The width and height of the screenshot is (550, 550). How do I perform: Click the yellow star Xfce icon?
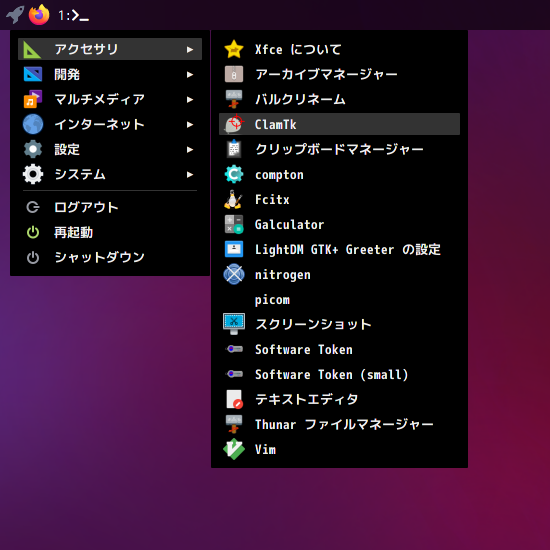point(234,49)
